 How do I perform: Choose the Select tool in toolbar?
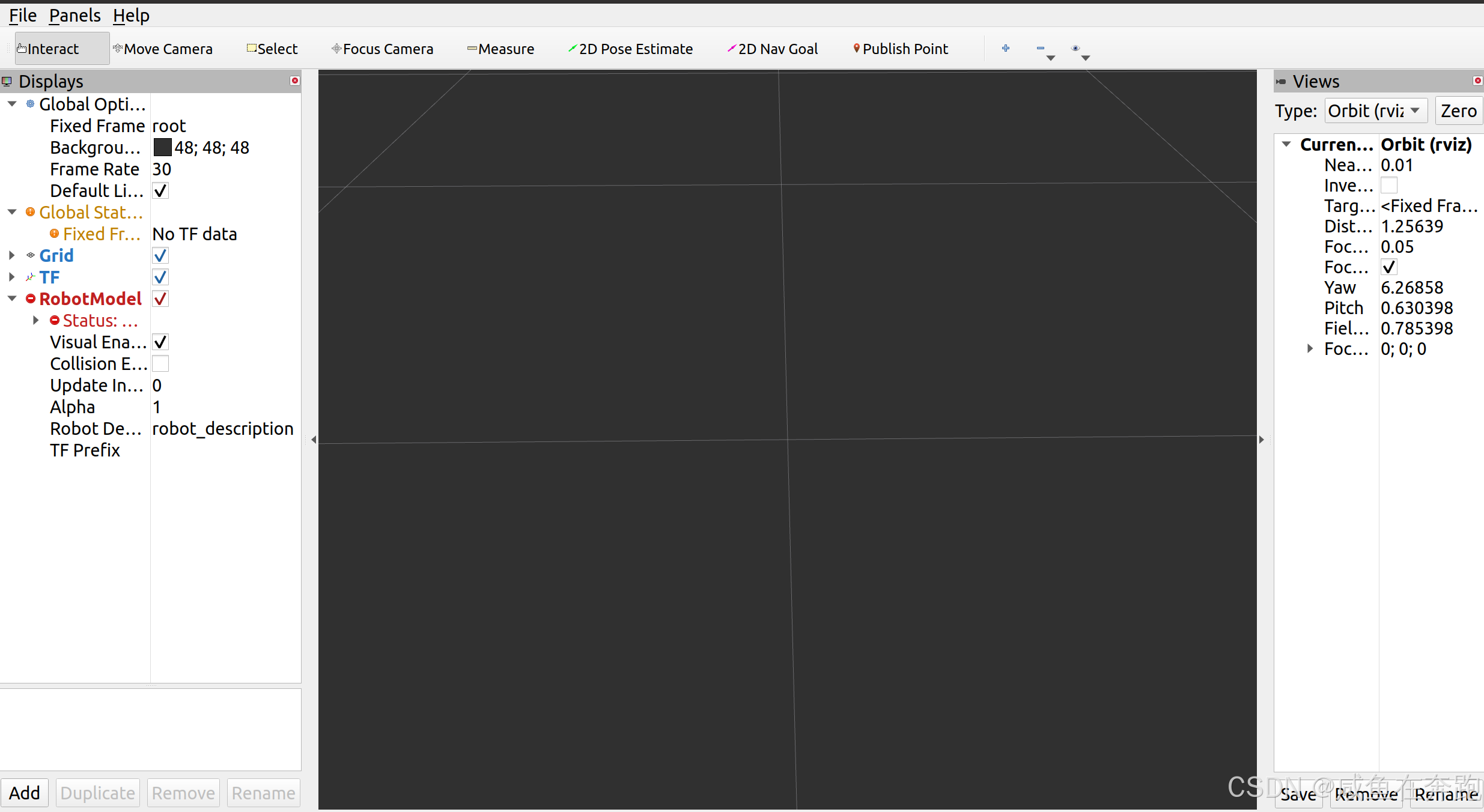pos(272,49)
